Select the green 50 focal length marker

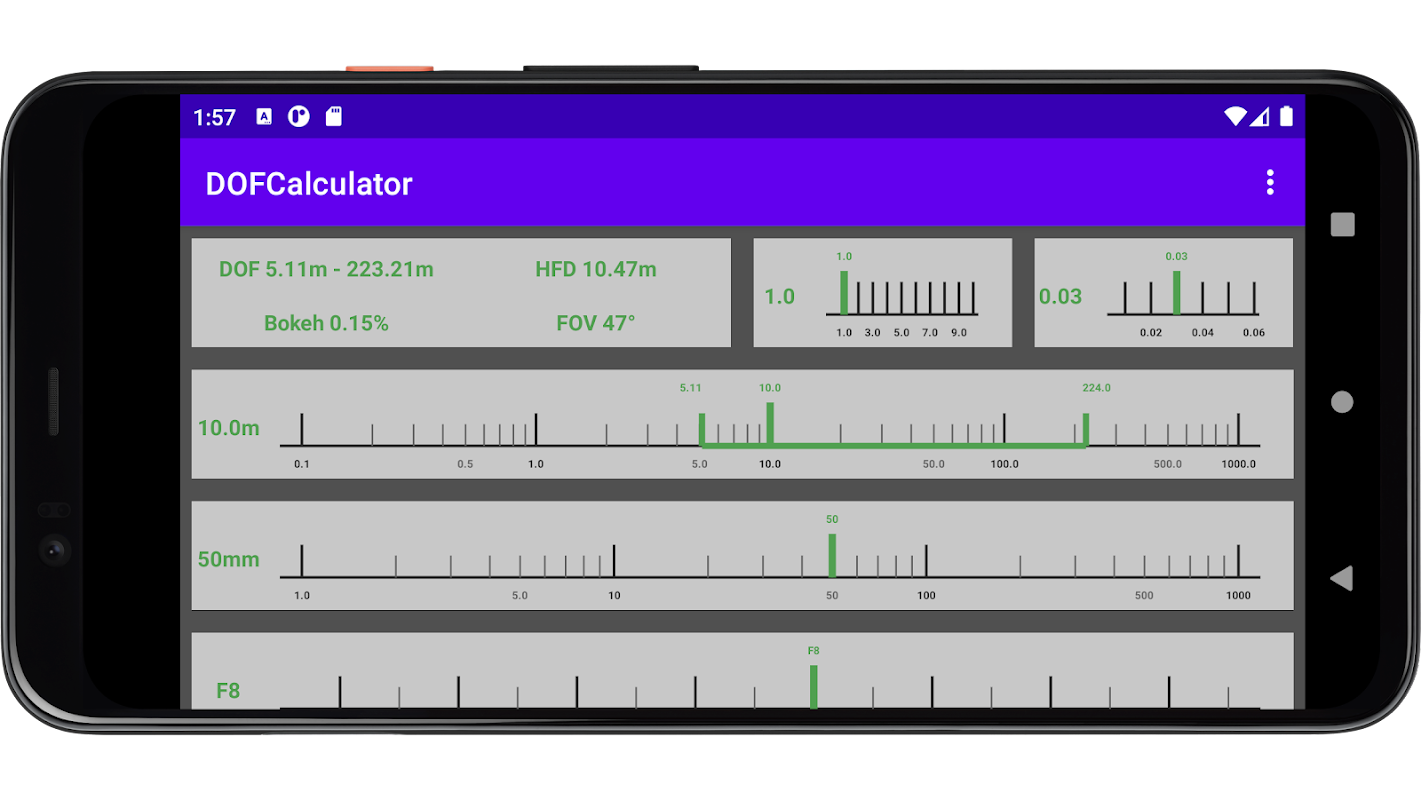[x=832, y=555]
